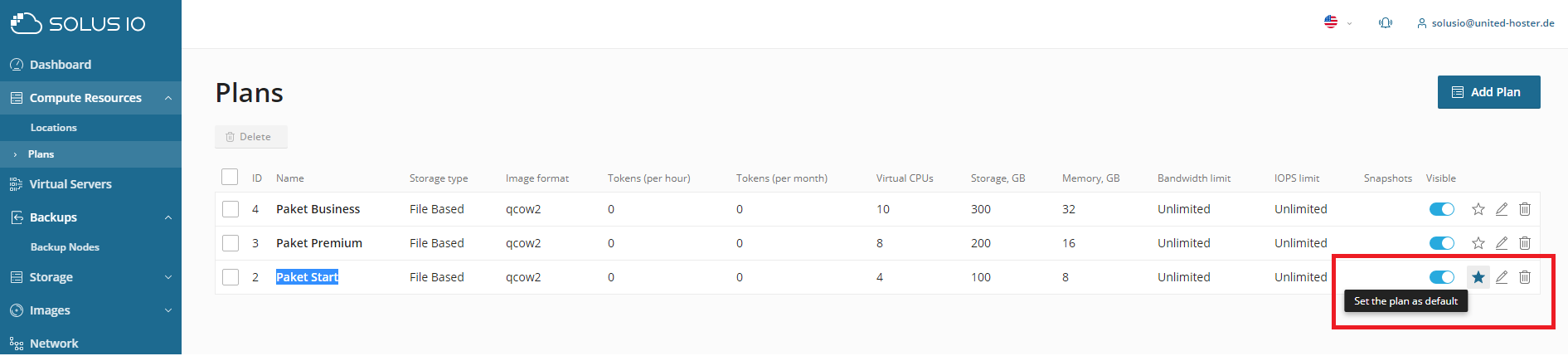Expand the Images sidebar section
Viewport: 1568px width, 356px height.
90,310
